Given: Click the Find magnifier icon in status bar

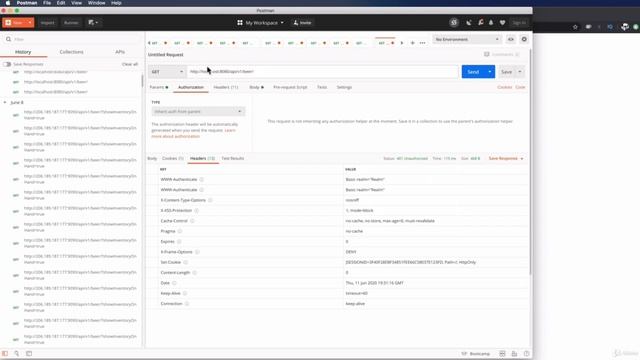Looking at the screenshot, I should [x=16, y=353].
